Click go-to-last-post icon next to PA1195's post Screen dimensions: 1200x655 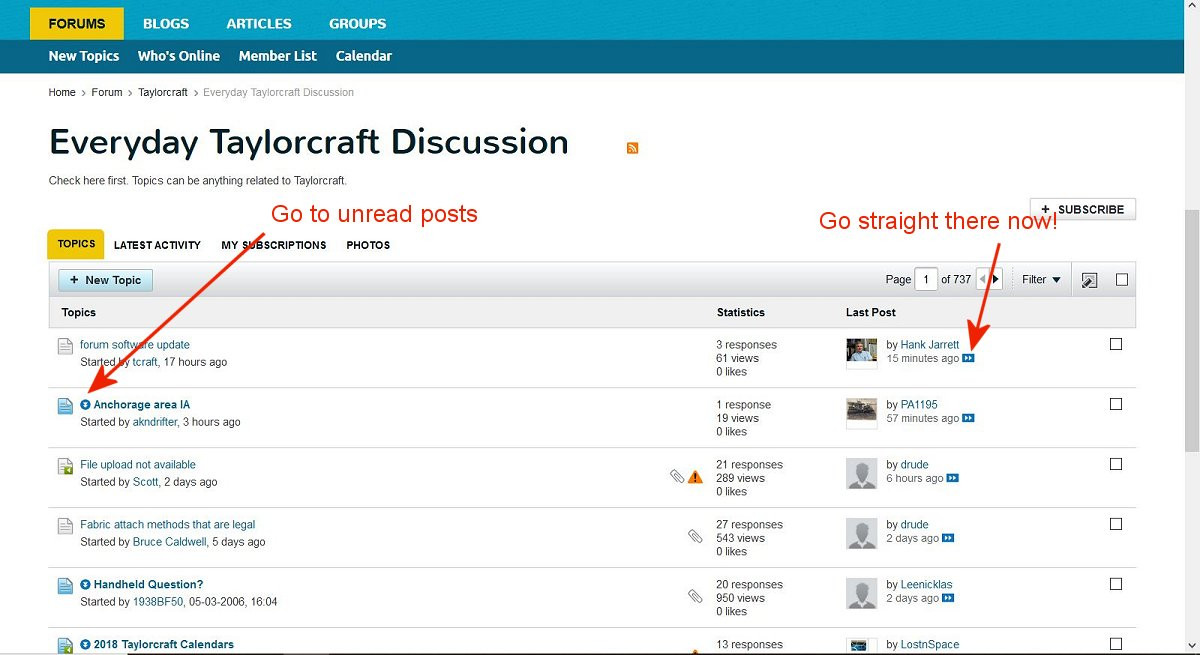[968, 418]
